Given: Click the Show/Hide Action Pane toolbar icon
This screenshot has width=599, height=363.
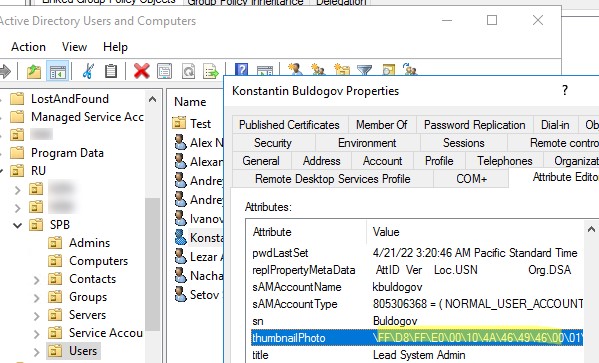Looking at the screenshot, I should 265,70.
